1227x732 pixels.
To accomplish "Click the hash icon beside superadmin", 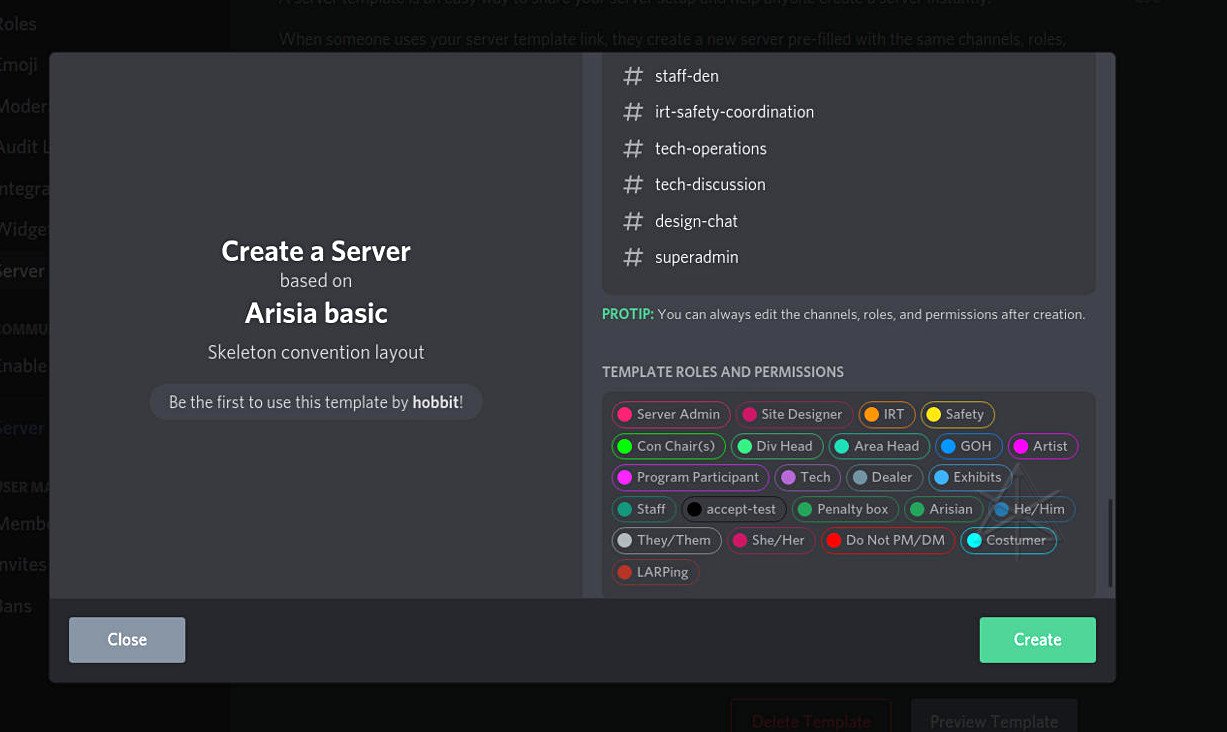I will [x=632, y=258].
